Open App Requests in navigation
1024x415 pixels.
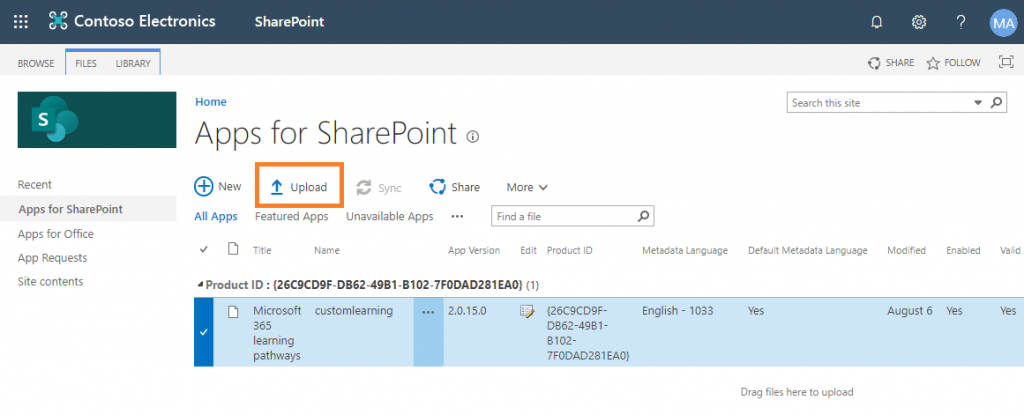(52, 258)
